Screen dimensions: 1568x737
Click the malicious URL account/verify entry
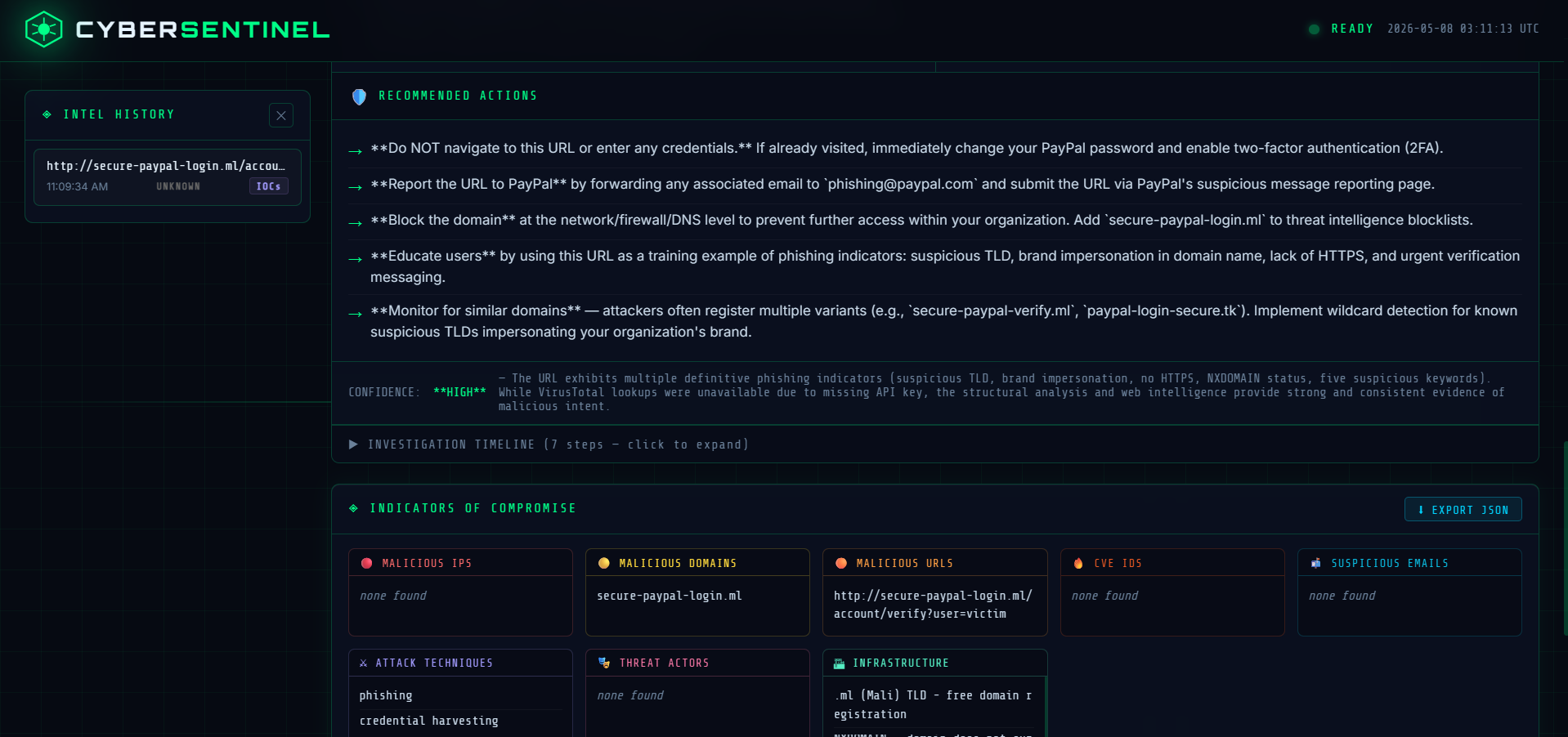coord(933,605)
